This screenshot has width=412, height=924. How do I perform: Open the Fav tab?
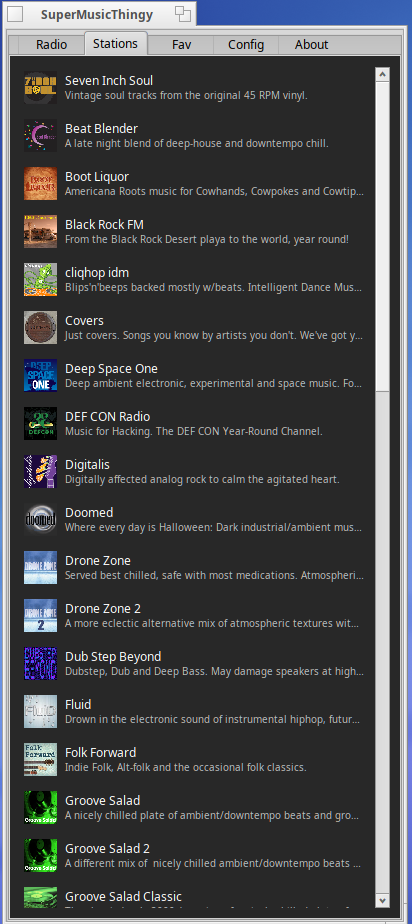tap(182, 45)
